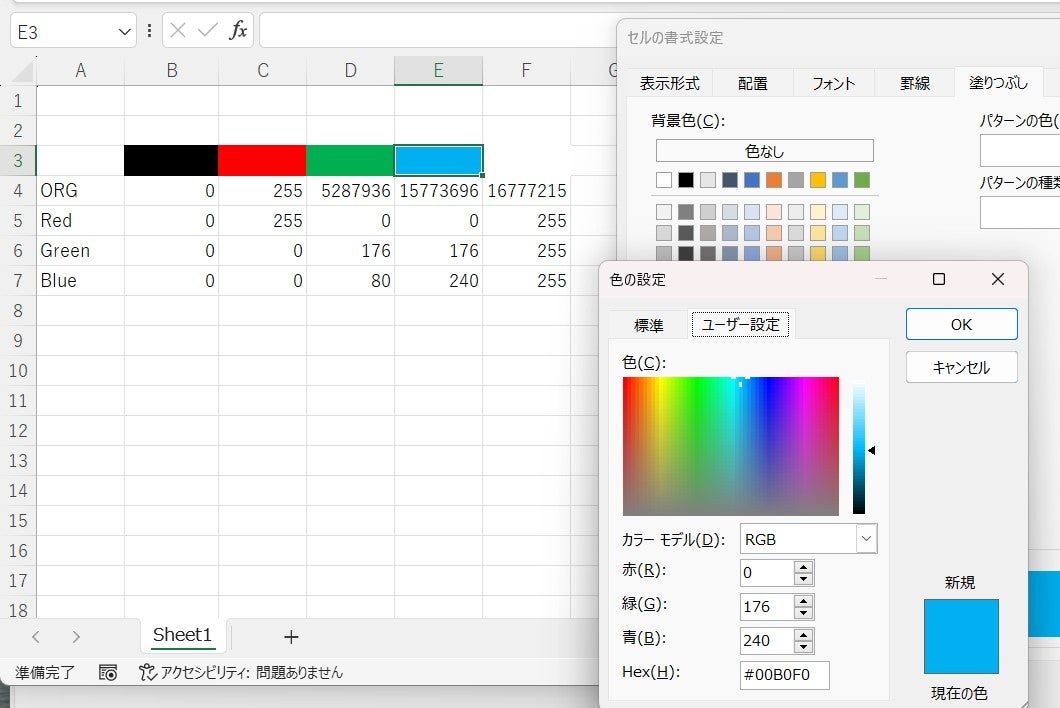The width and height of the screenshot is (1060, 708).
Task: Switch to the 標準 tab in color dialog
Action: [648, 325]
